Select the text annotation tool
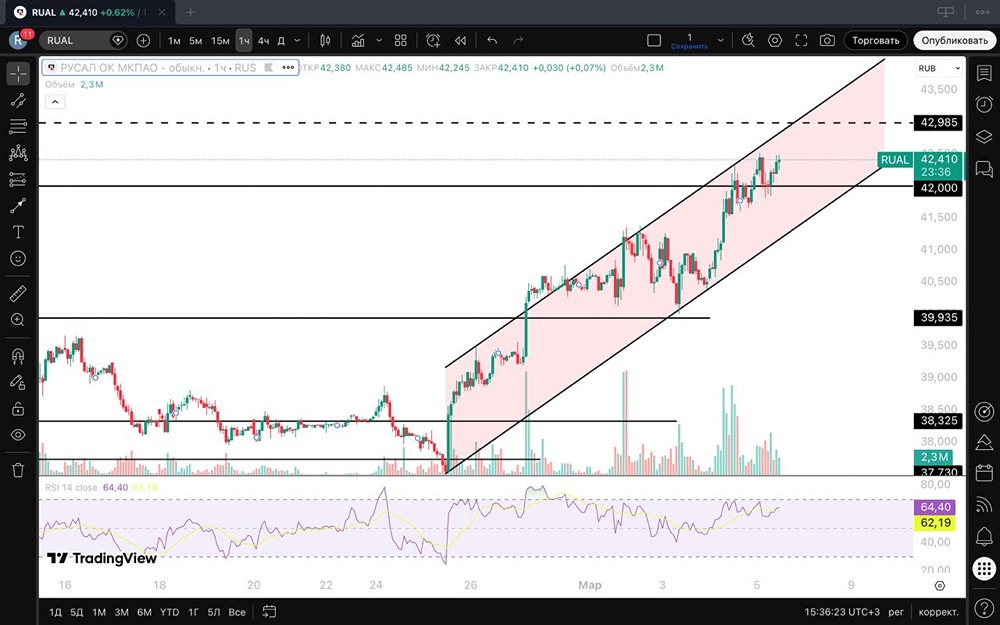The image size is (1000, 625). click(18, 232)
